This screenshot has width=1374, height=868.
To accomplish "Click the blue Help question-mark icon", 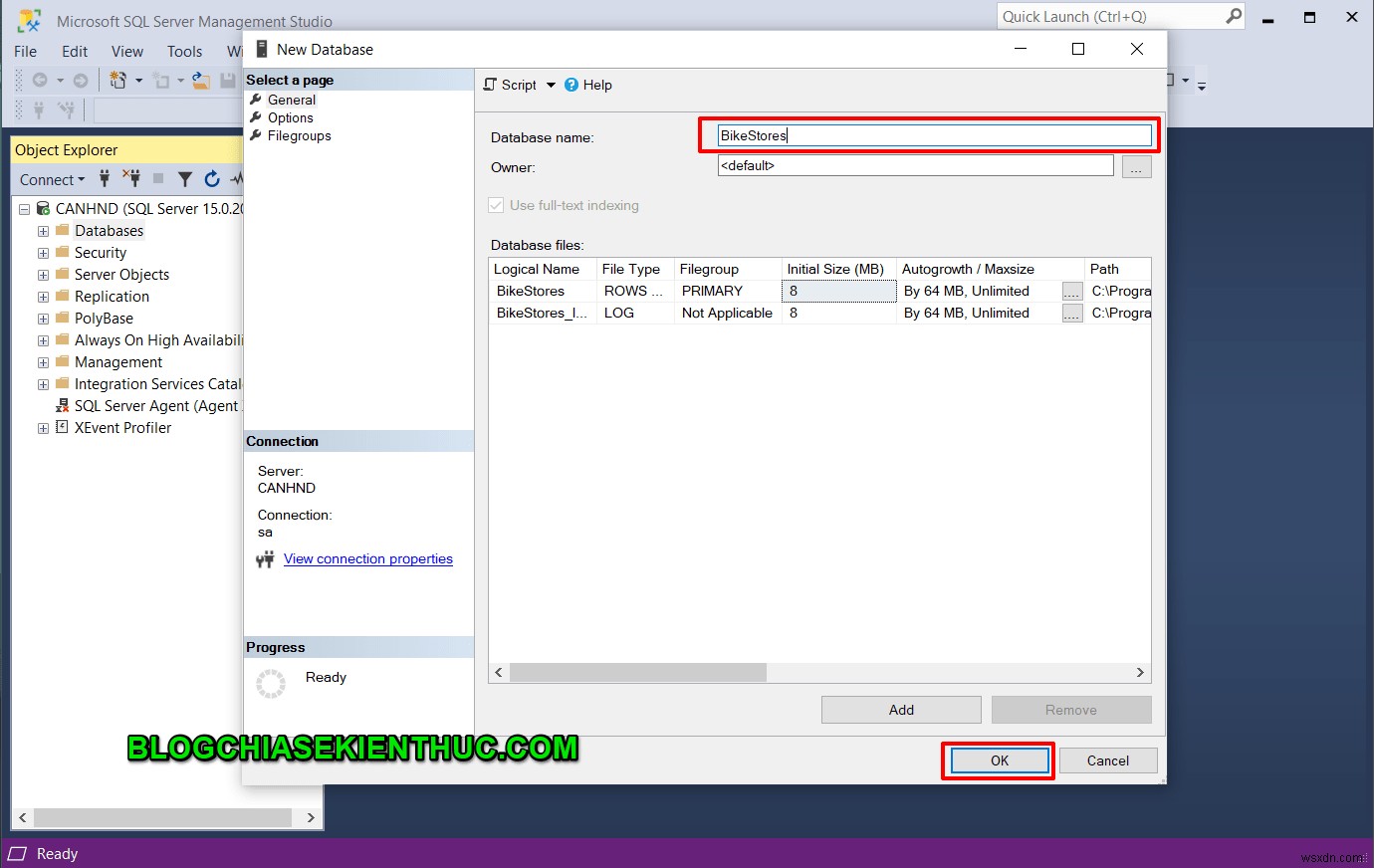I will (571, 85).
